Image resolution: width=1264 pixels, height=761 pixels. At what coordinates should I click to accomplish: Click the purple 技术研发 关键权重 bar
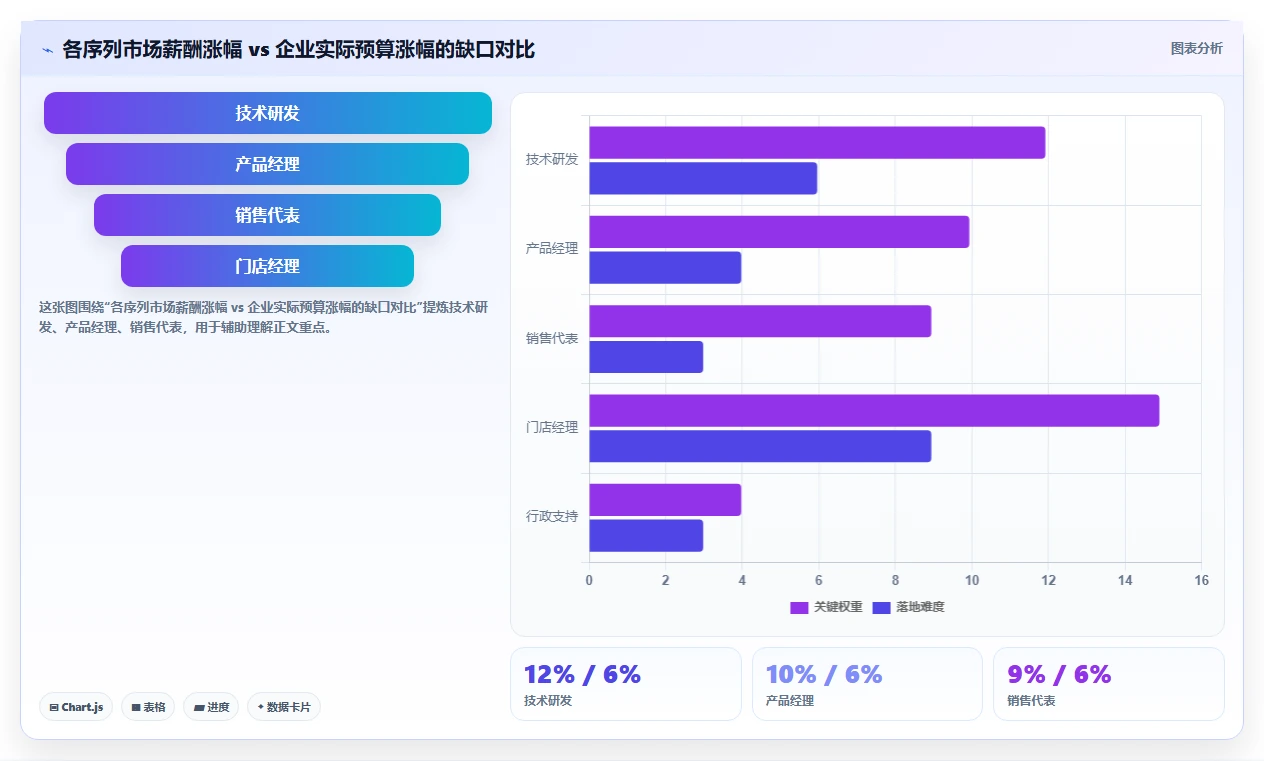point(817,142)
